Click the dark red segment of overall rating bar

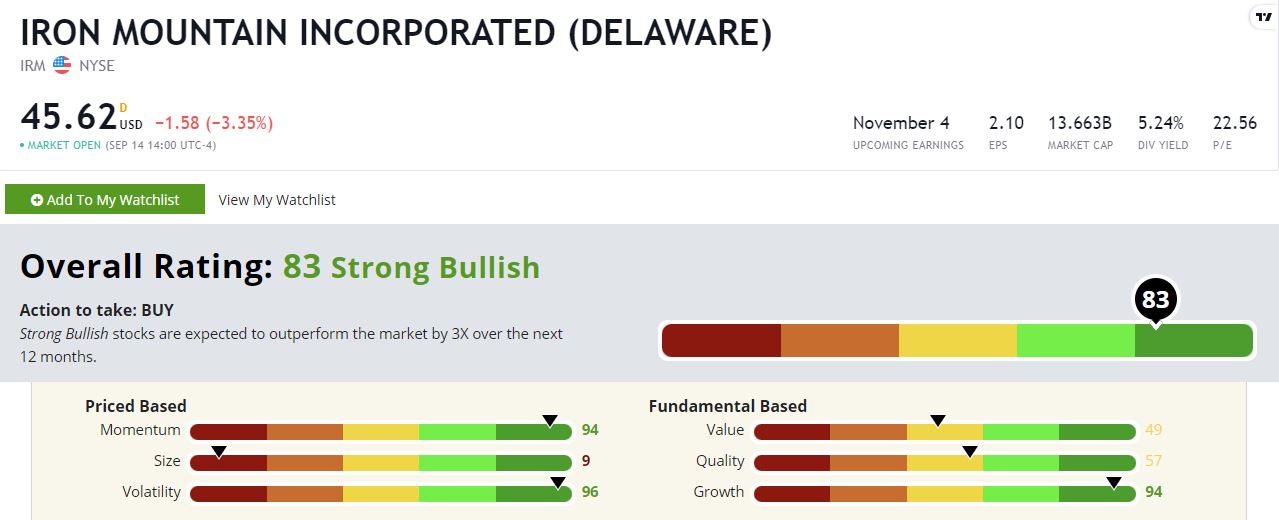721,341
